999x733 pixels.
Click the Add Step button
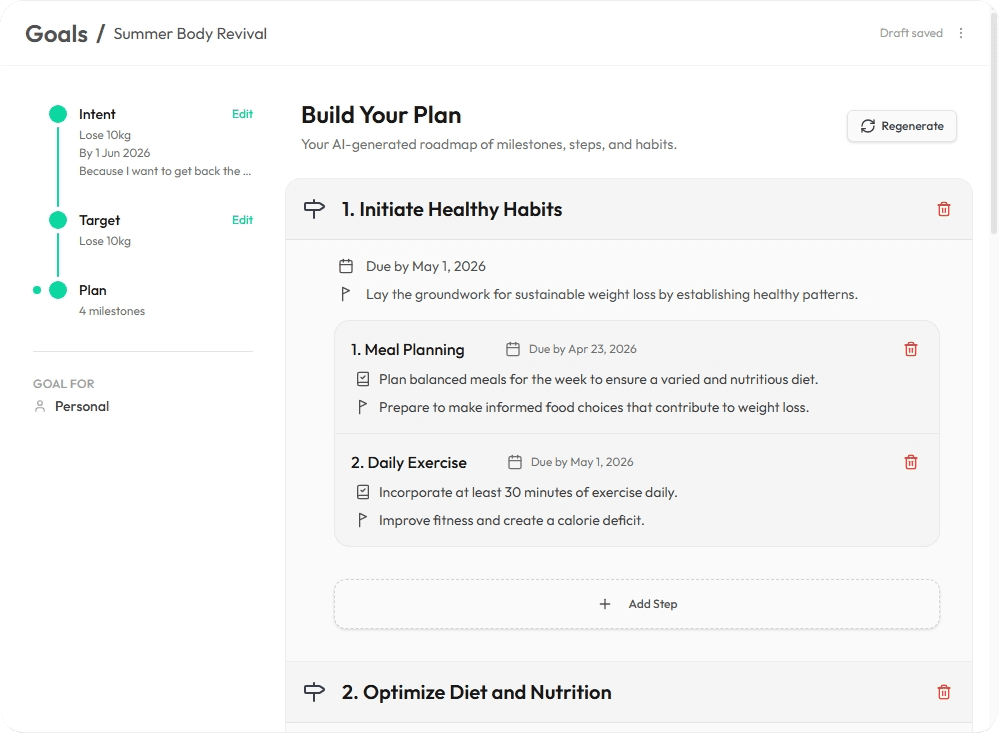click(636, 603)
